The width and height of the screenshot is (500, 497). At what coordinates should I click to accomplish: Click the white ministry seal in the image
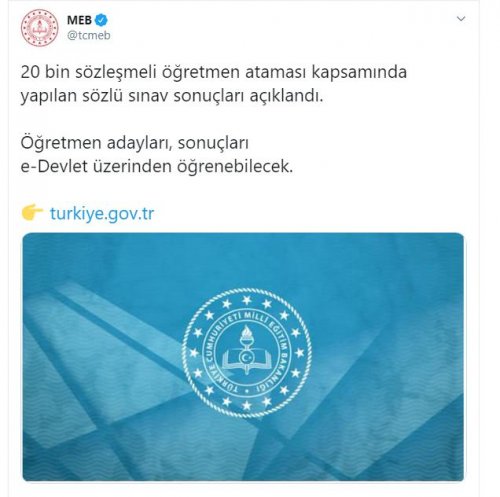(247, 353)
